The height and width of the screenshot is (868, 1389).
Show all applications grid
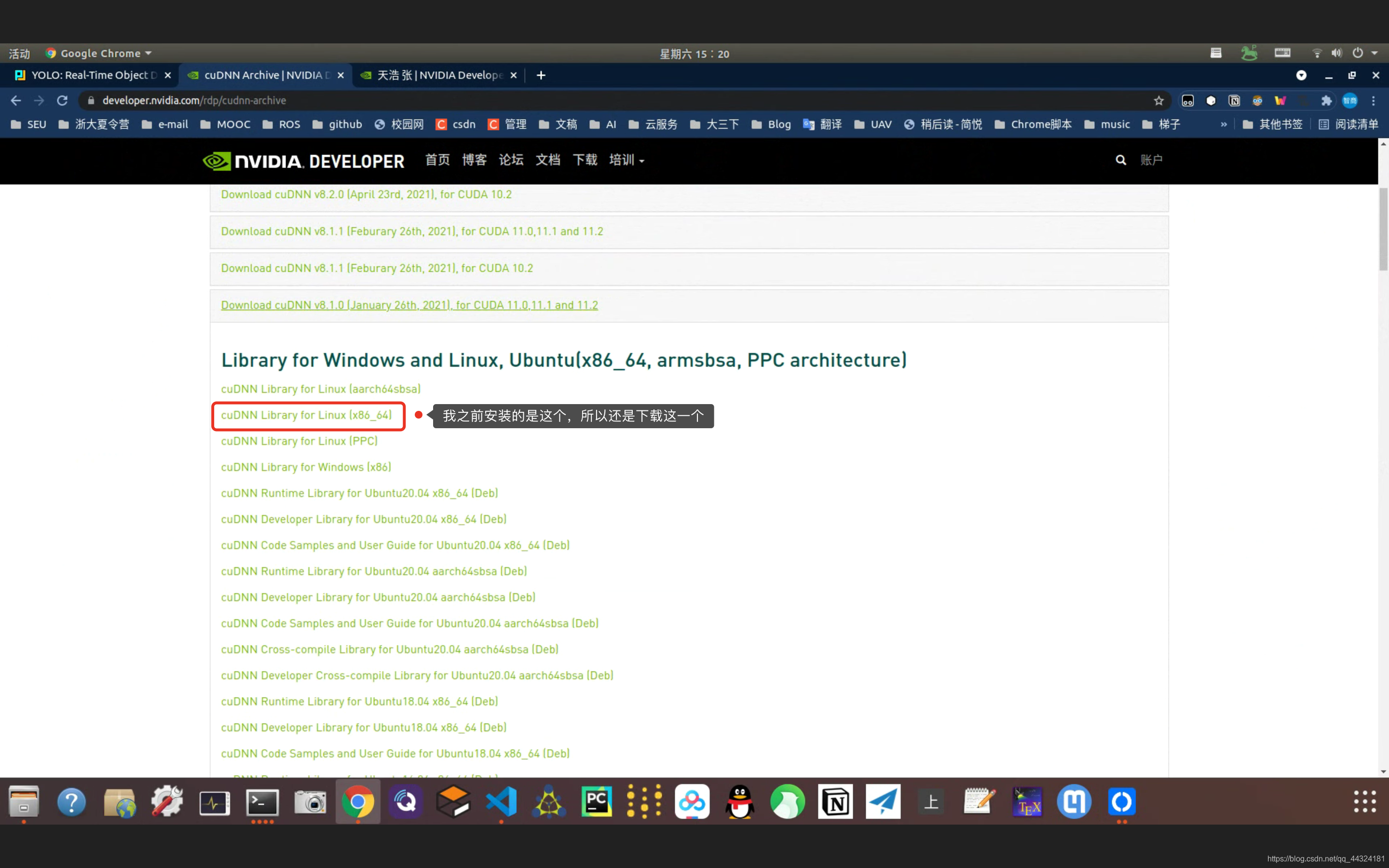click(x=1364, y=801)
